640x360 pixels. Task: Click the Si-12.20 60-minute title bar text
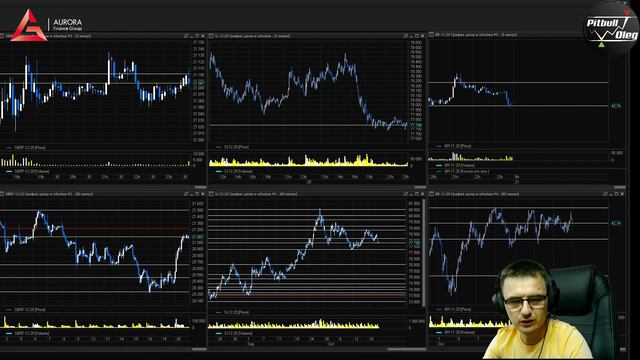tap(256, 194)
